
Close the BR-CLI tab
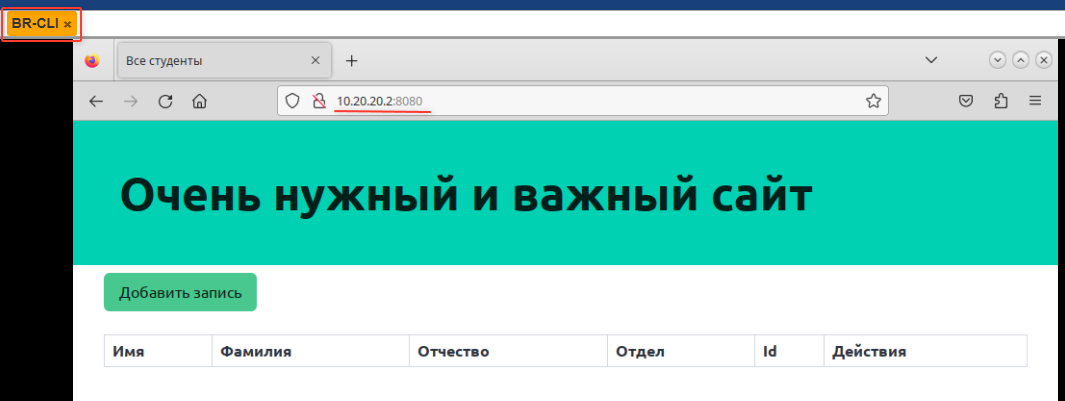(67, 24)
